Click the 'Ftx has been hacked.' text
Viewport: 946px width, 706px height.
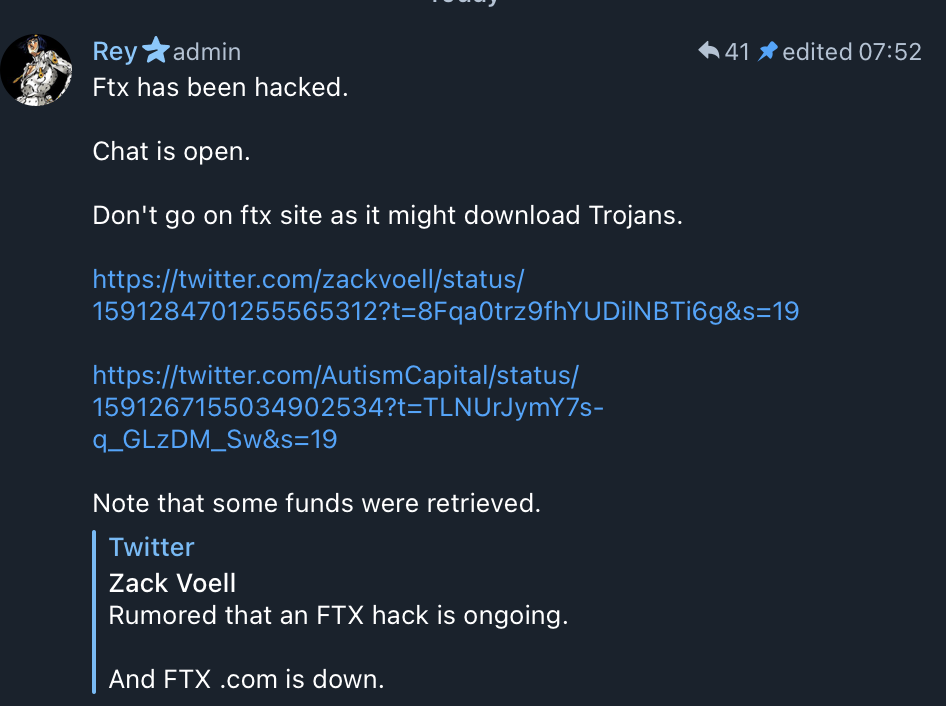pyautogui.click(x=220, y=87)
